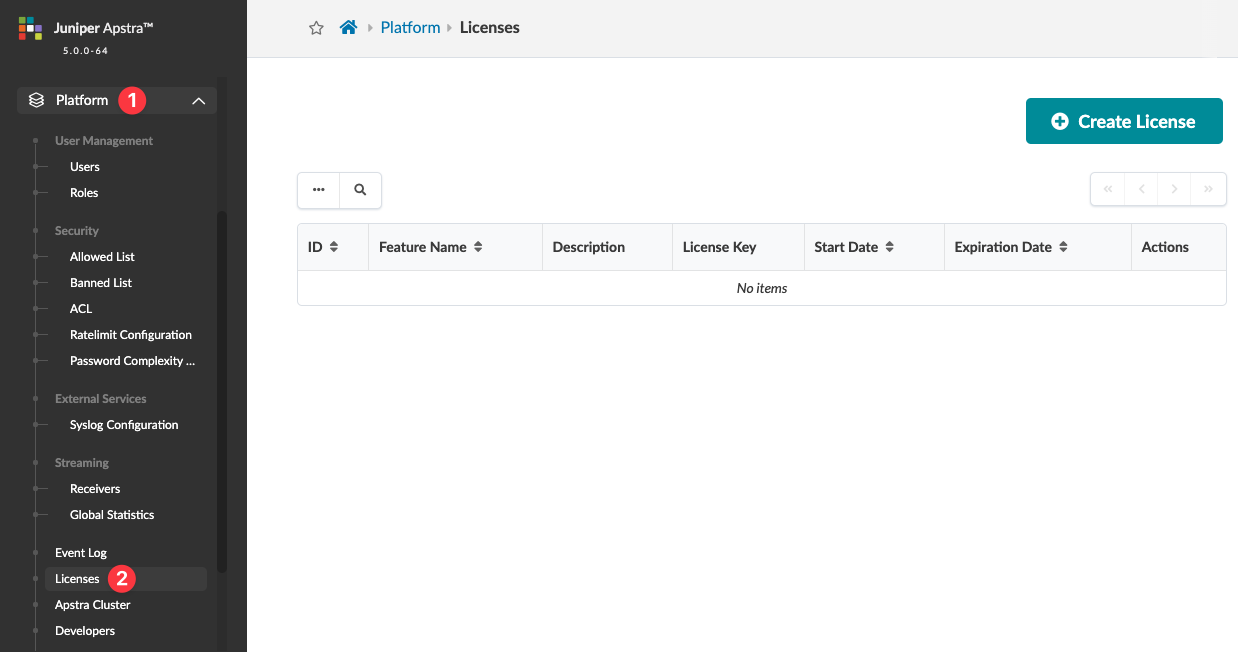Jump to the last page of results
Viewport: 1238px width, 652px height.
click(x=1208, y=189)
